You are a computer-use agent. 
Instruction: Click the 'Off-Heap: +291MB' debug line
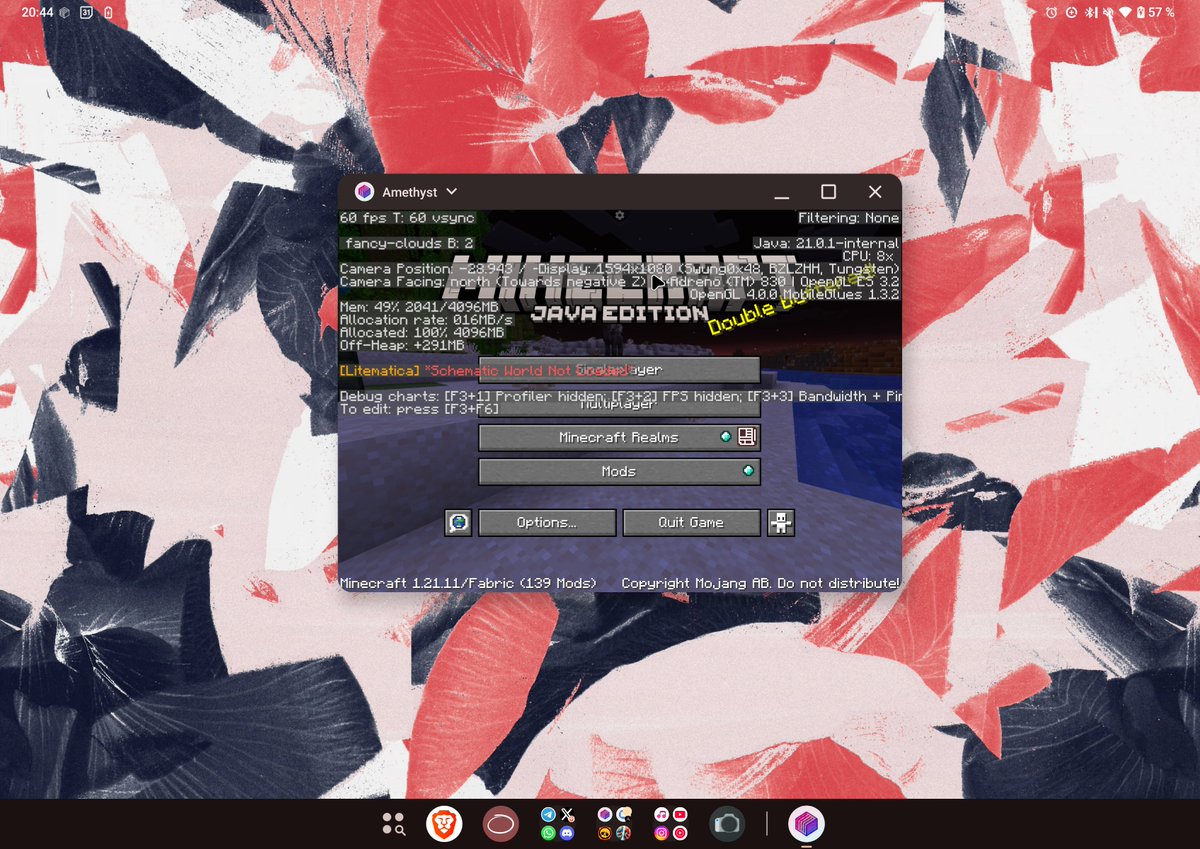(402, 345)
